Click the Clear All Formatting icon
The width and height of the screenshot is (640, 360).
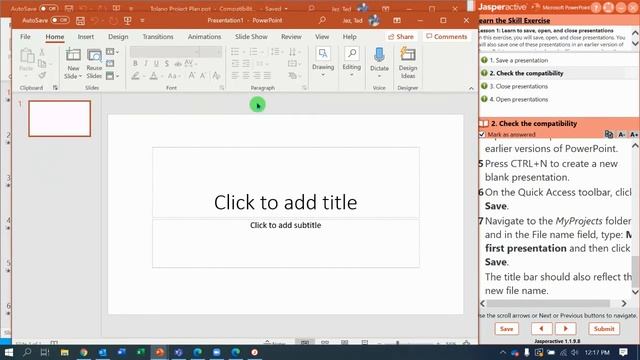(x=216, y=76)
